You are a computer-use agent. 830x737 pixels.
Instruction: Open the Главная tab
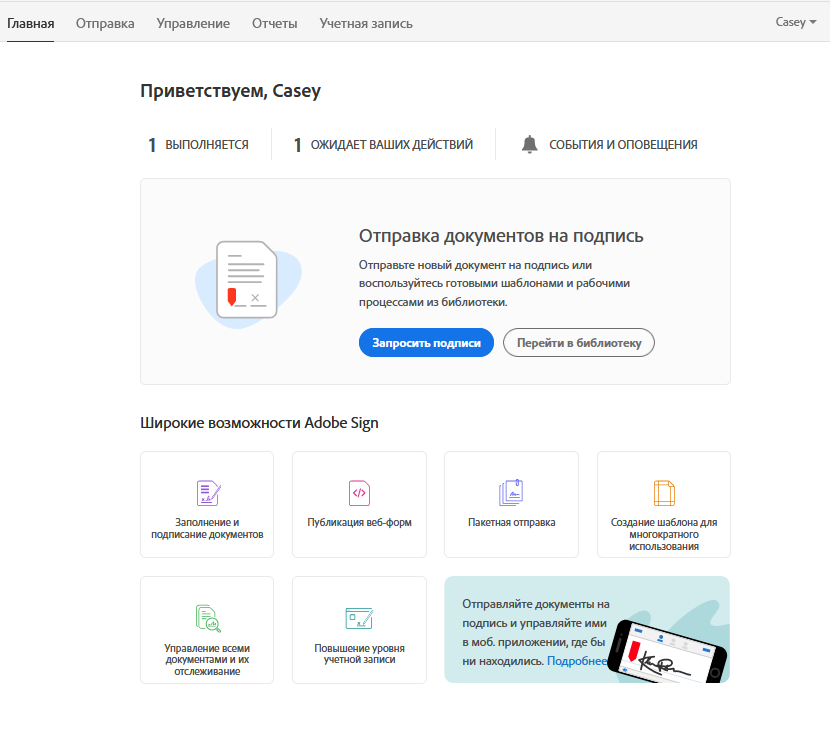30,24
